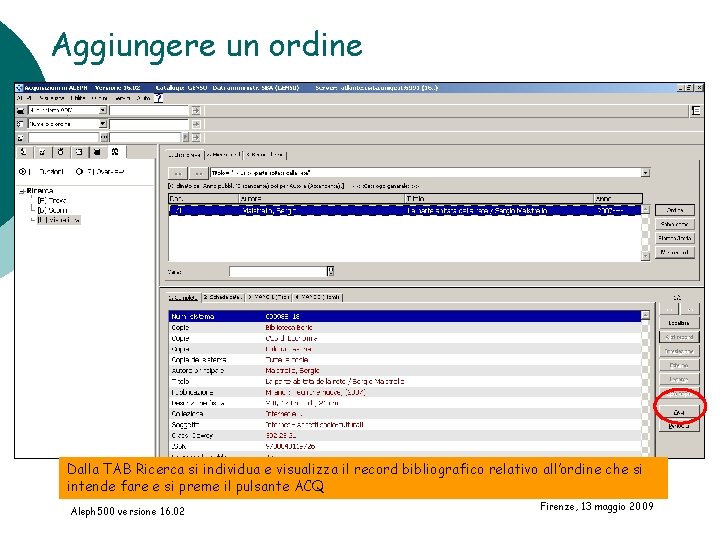Select the Collezione row
The width and height of the screenshot is (720, 540).
(x=405, y=414)
